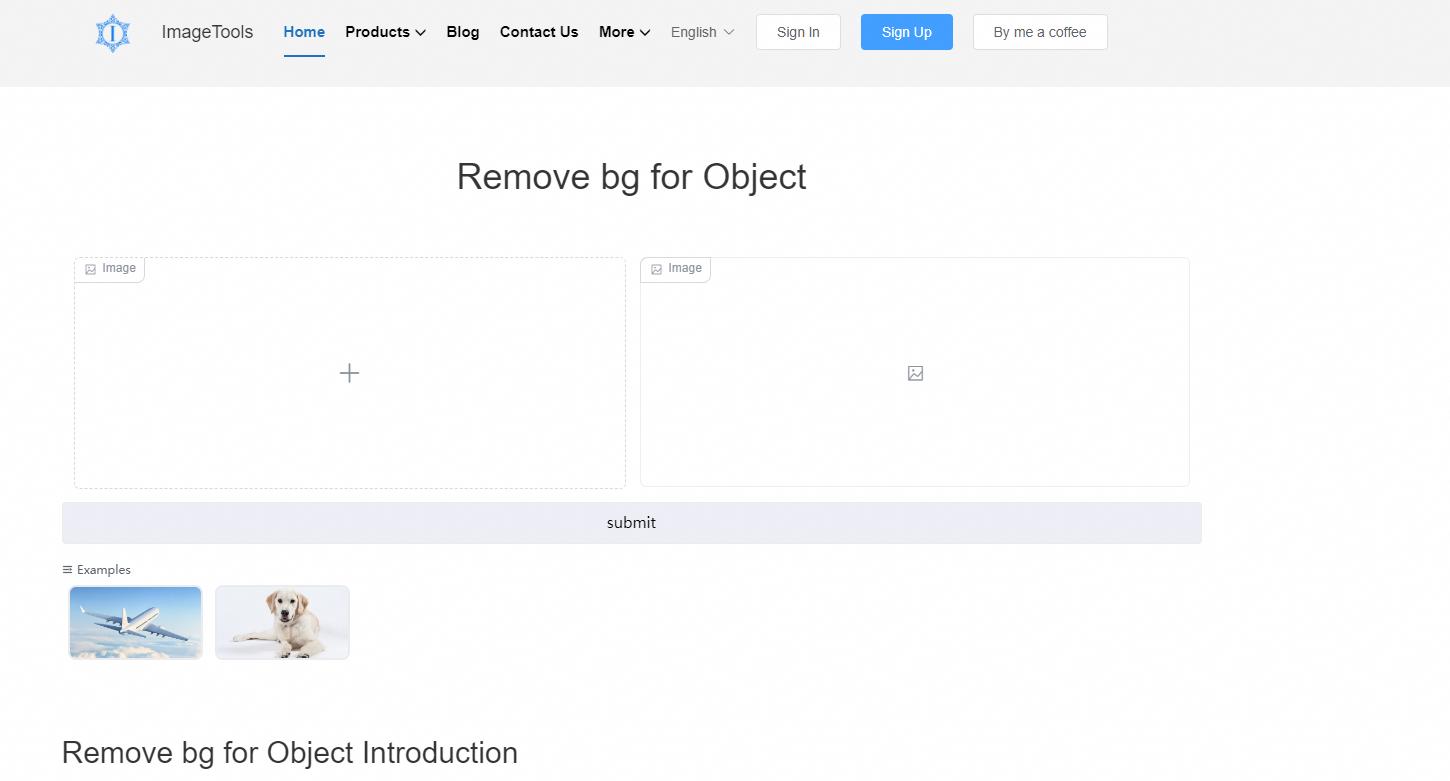This screenshot has width=1450, height=781.
Task: Click the empty output image panel
Action: (915, 430)
